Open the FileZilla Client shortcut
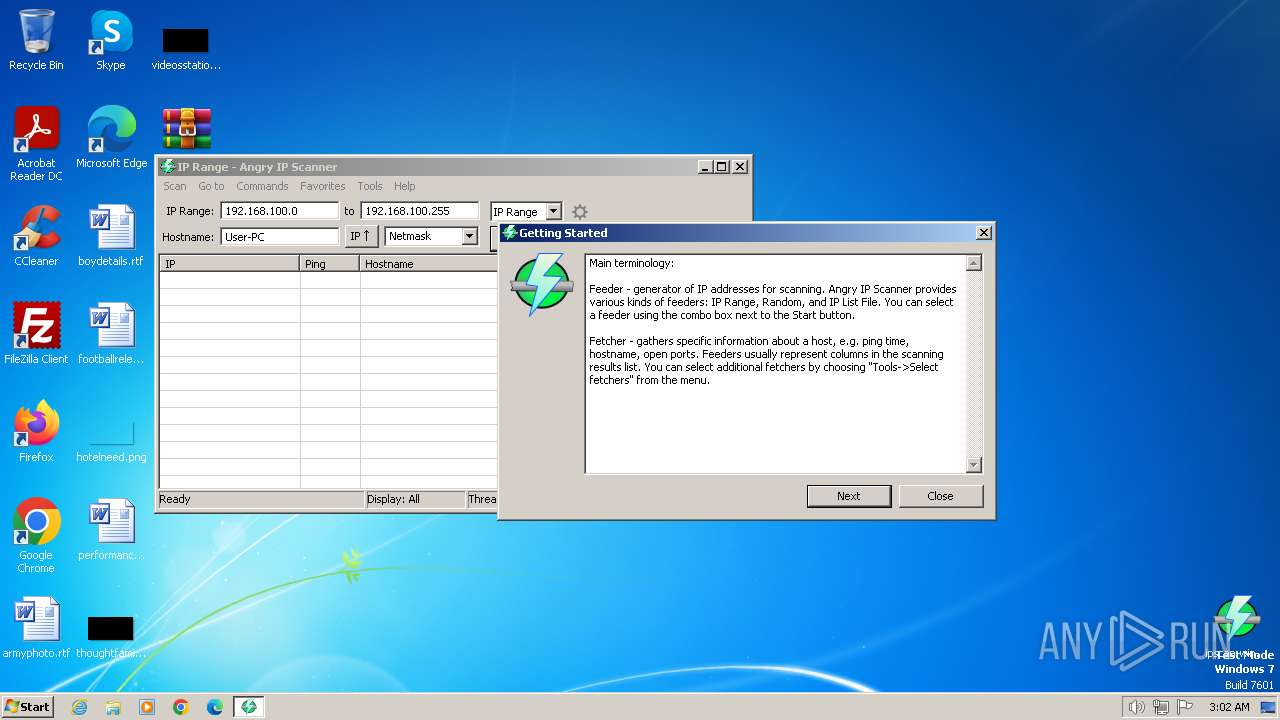 pyautogui.click(x=36, y=334)
